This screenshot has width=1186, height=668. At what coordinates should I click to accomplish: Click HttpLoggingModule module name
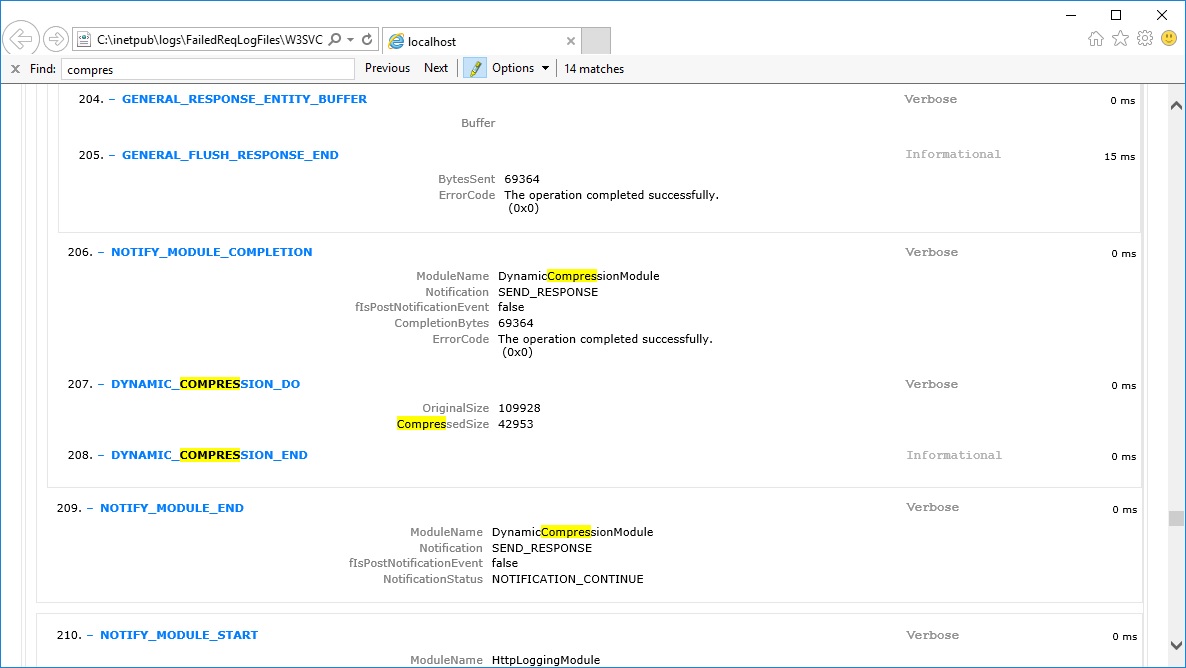coord(545,660)
